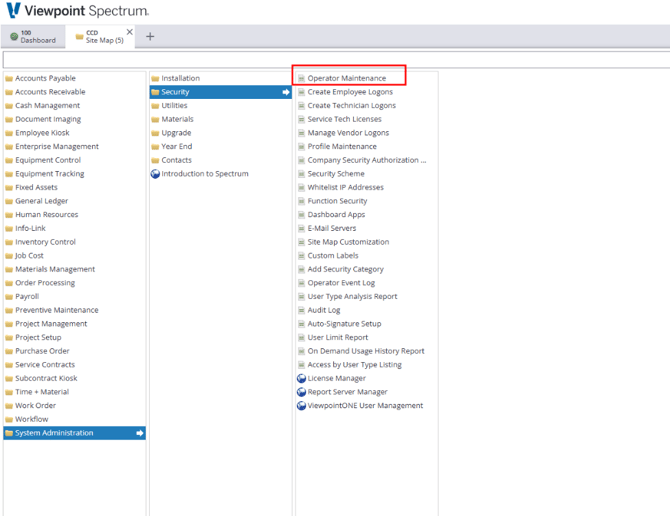Image resolution: width=670 pixels, height=516 pixels.
Task: Open the Installation folder
Action: (x=180, y=78)
